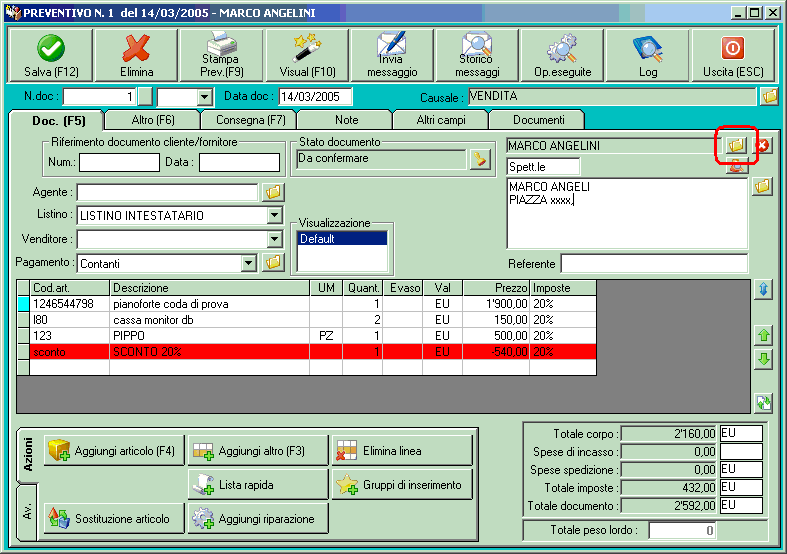
Task: Click refresh lines icon below arrows
Action: pyautogui.click(x=763, y=402)
